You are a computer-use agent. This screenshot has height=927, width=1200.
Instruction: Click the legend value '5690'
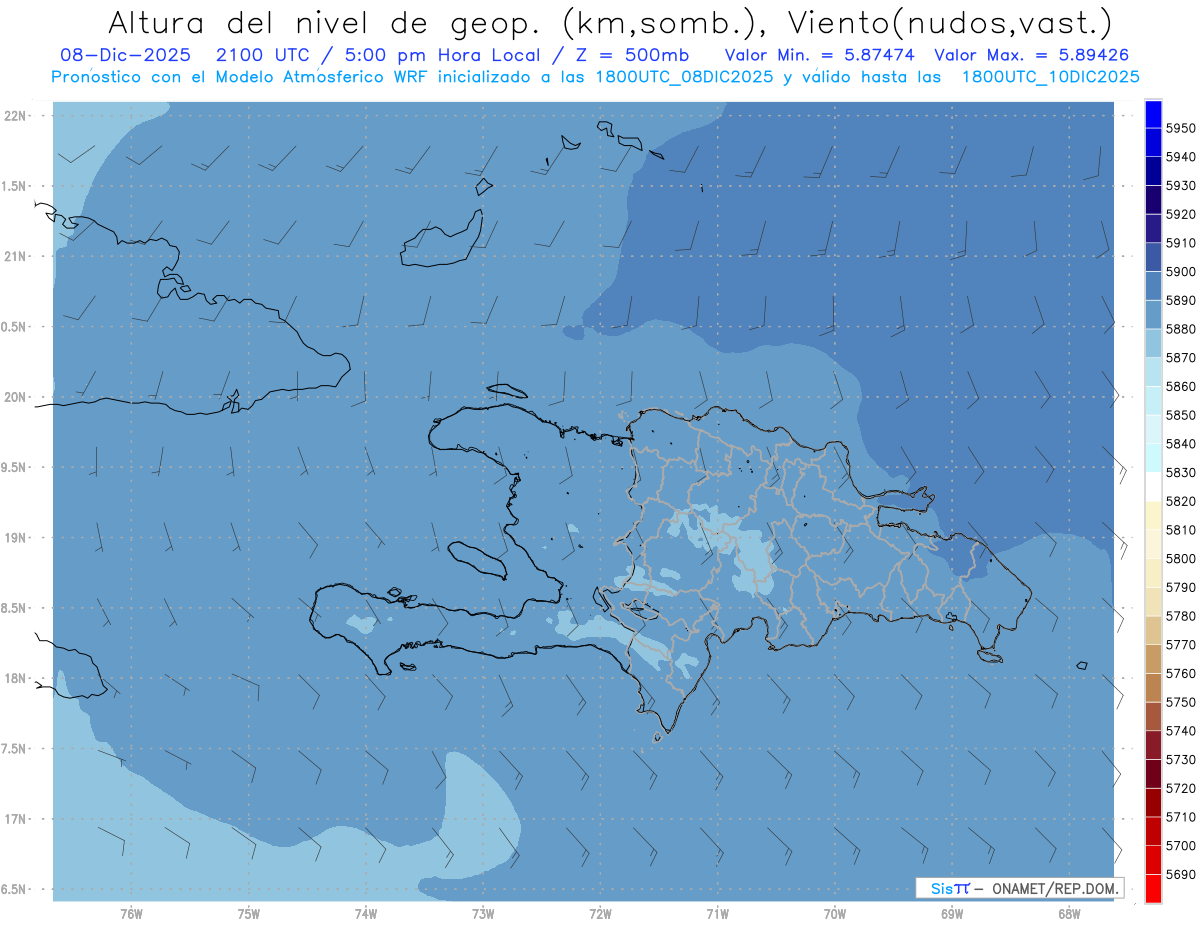(1180, 874)
